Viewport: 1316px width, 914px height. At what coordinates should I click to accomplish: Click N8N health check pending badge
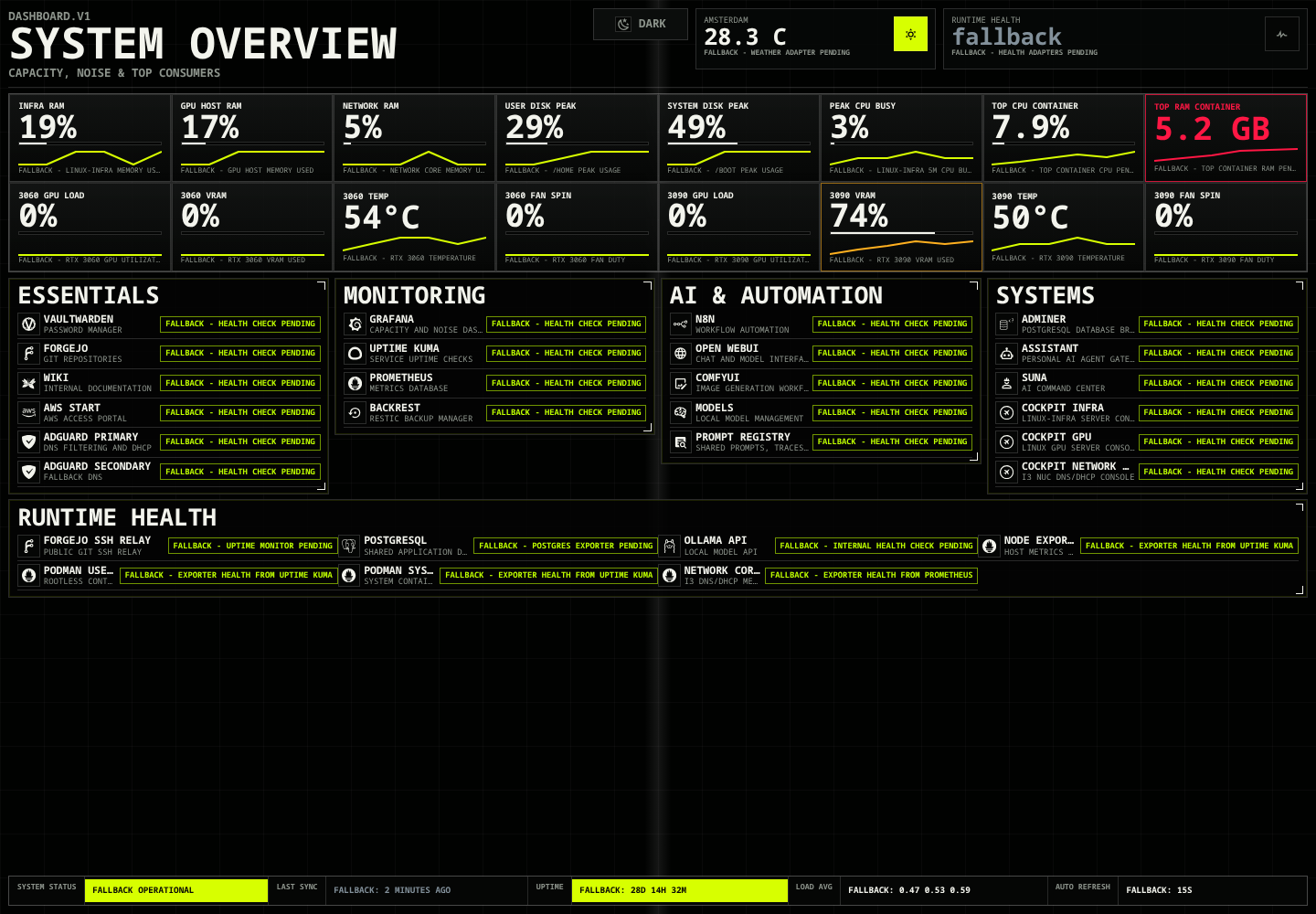[892, 324]
